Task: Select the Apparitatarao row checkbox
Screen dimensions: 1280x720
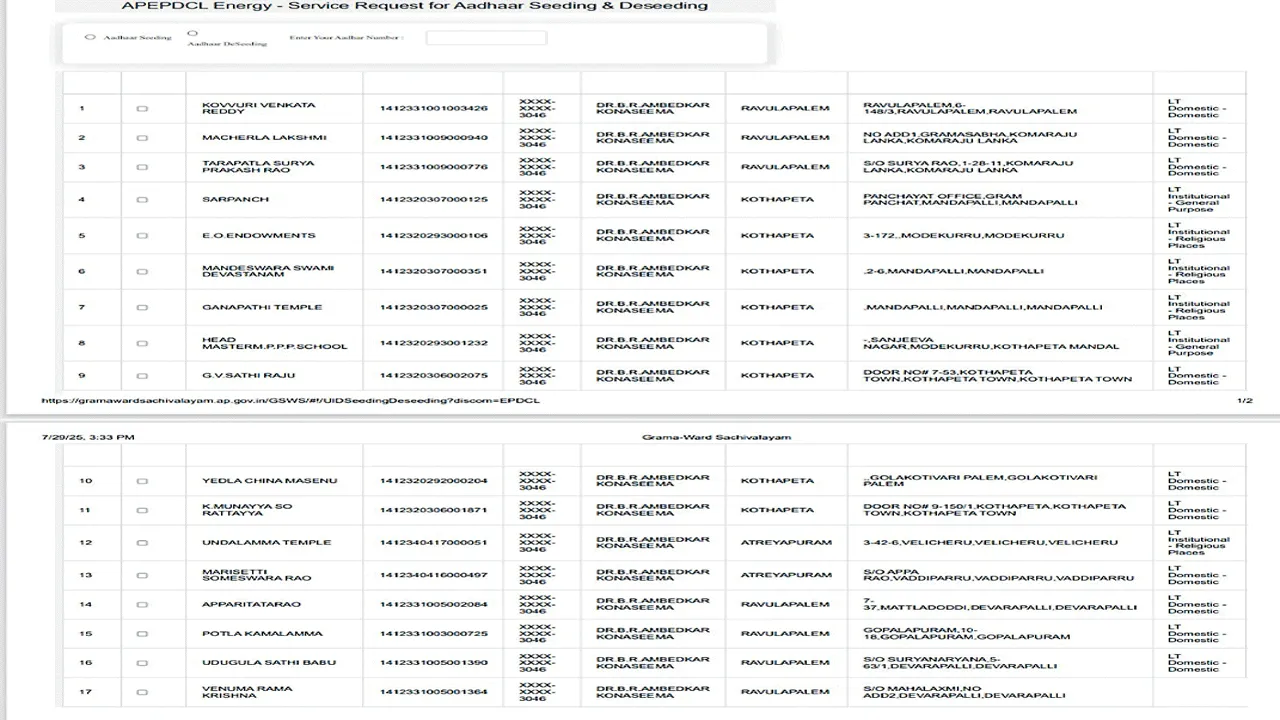Action: coord(142,605)
